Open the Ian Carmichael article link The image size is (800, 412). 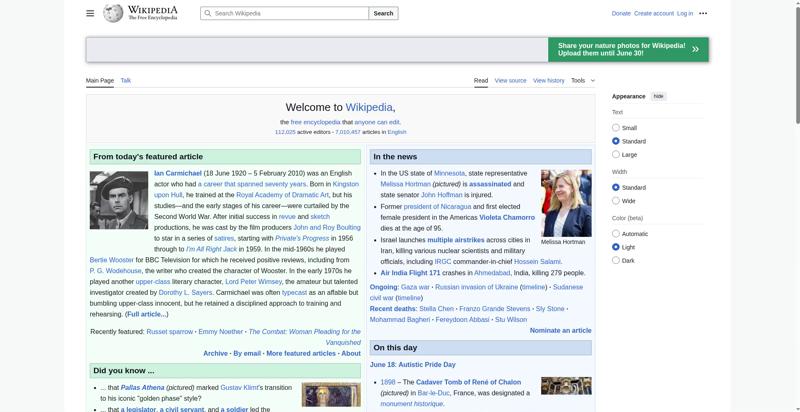pos(178,173)
